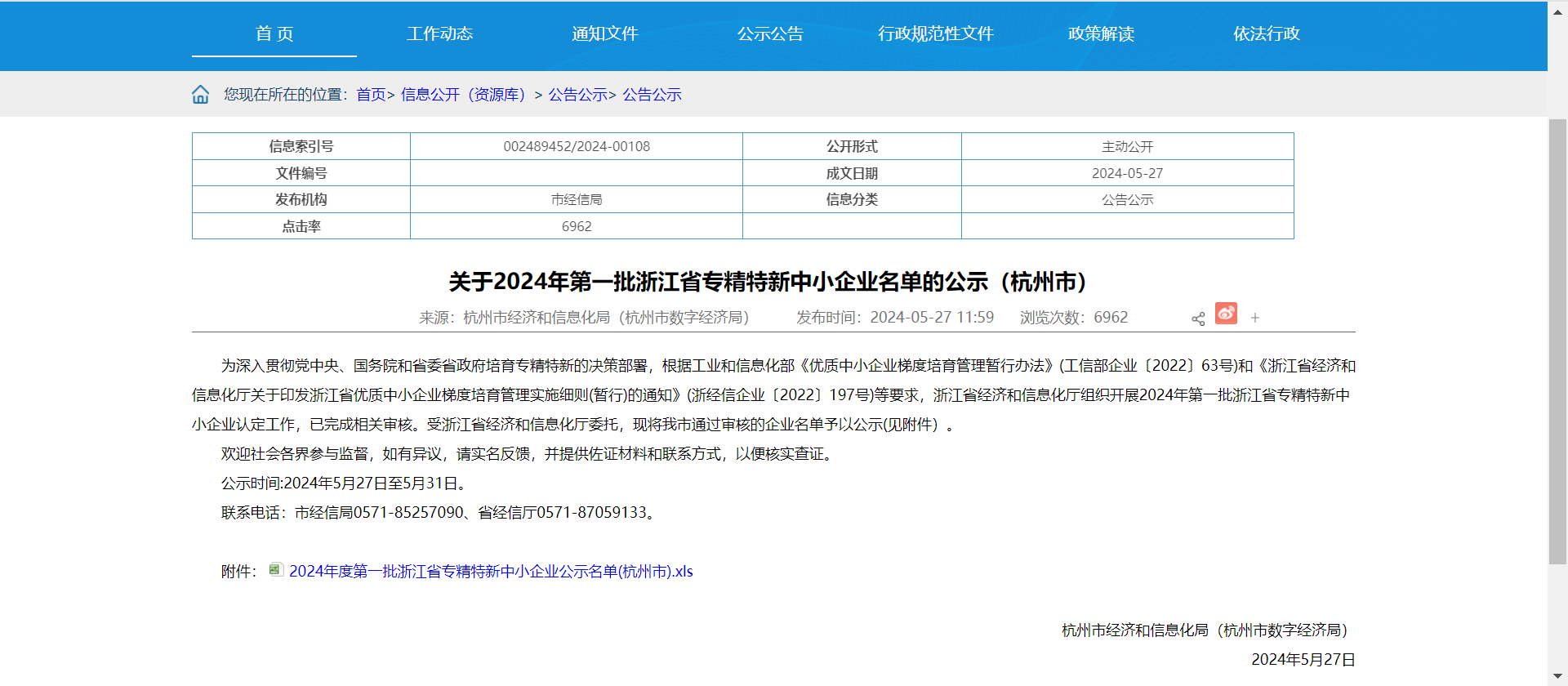Click the share icon beside view count
Screen dimensions: 1568x686
click(x=1198, y=318)
